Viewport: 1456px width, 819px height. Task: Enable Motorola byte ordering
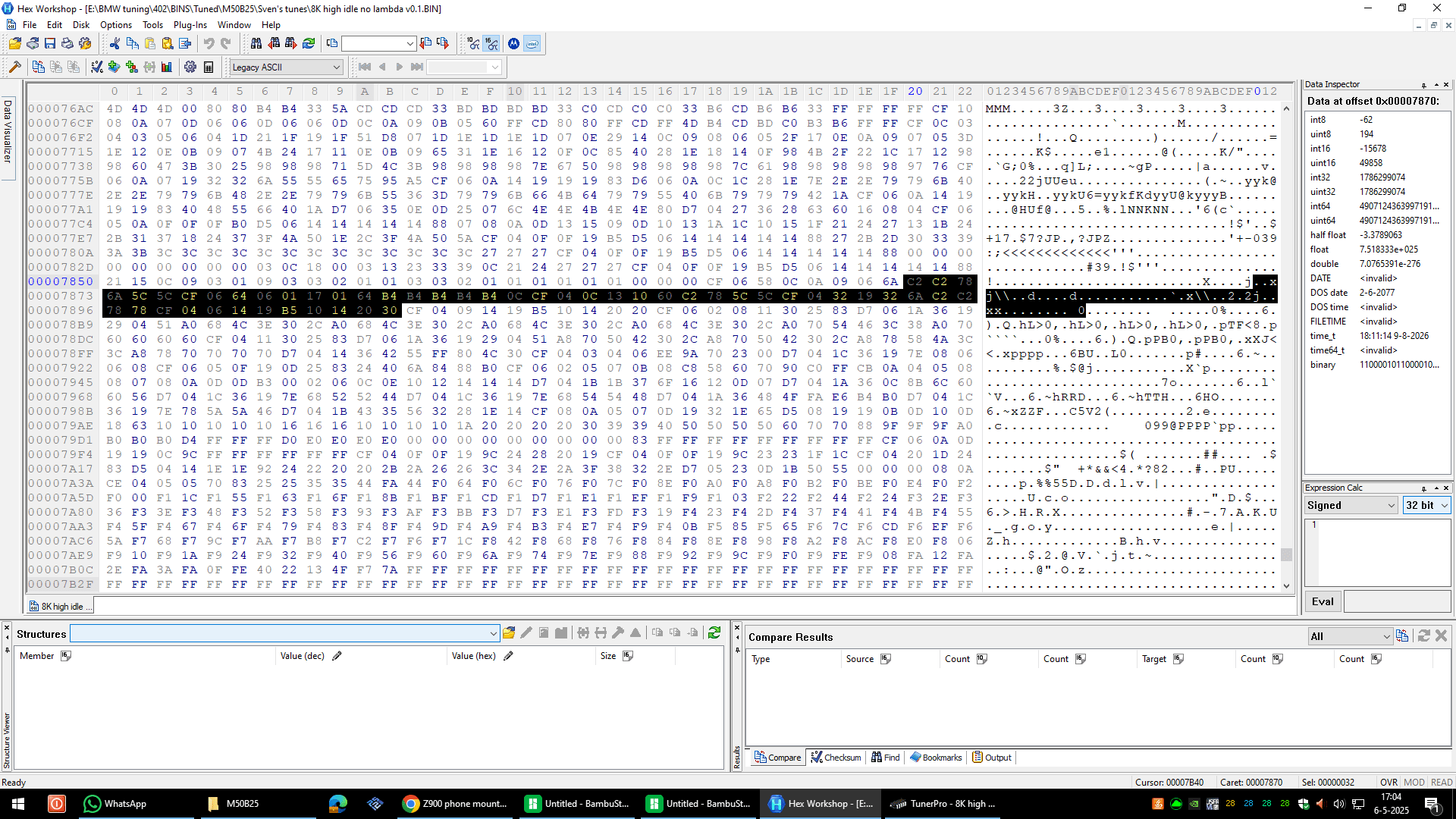(514, 43)
